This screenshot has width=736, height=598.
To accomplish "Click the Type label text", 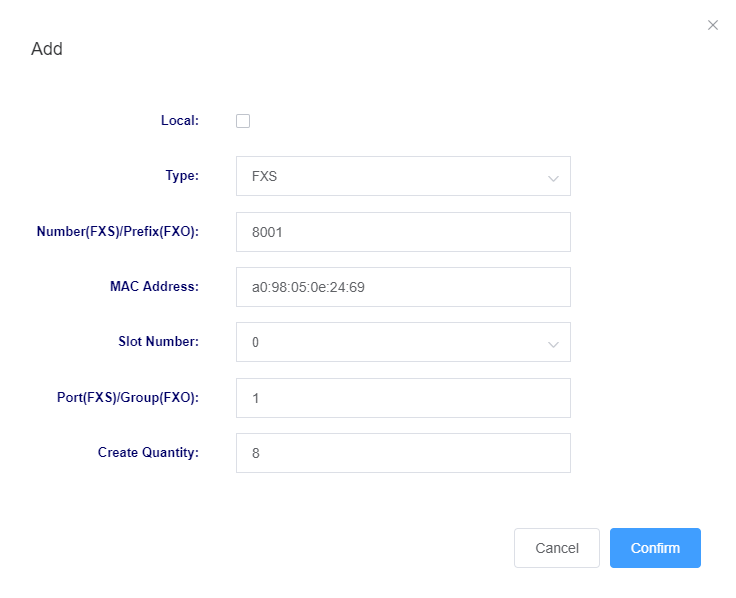I will click(182, 176).
